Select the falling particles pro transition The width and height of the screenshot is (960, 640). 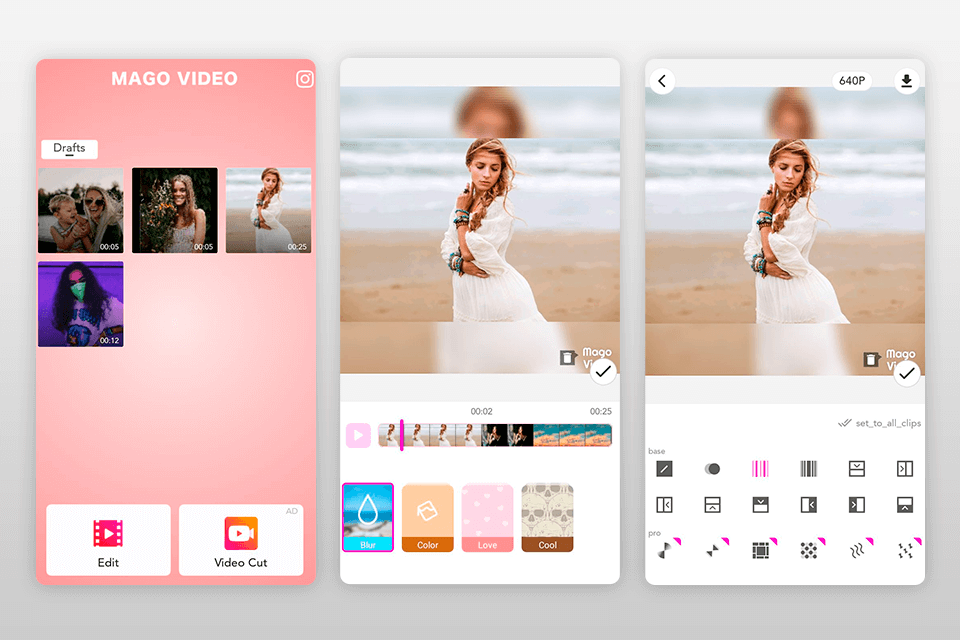(905, 549)
